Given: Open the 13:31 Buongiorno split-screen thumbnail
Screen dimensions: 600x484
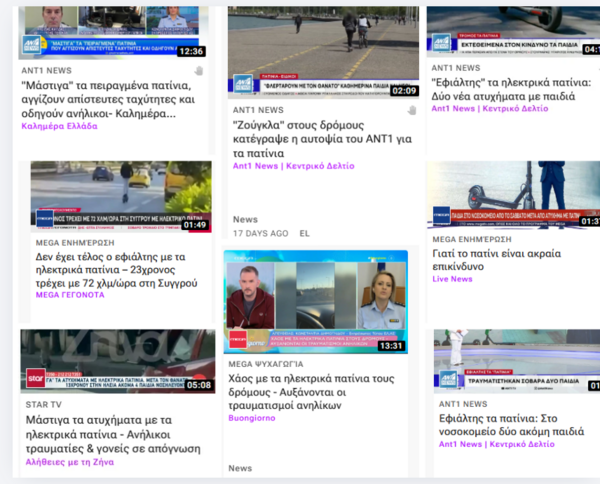Looking at the screenshot, I should click(316, 302).
